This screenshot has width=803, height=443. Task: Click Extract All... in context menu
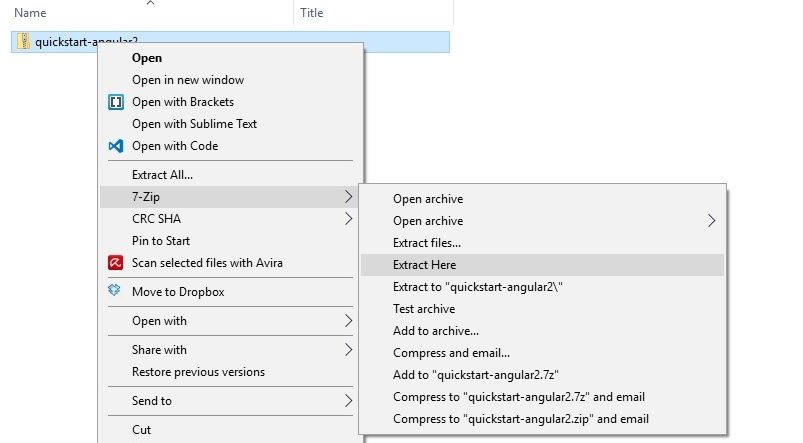coord(162,175)
